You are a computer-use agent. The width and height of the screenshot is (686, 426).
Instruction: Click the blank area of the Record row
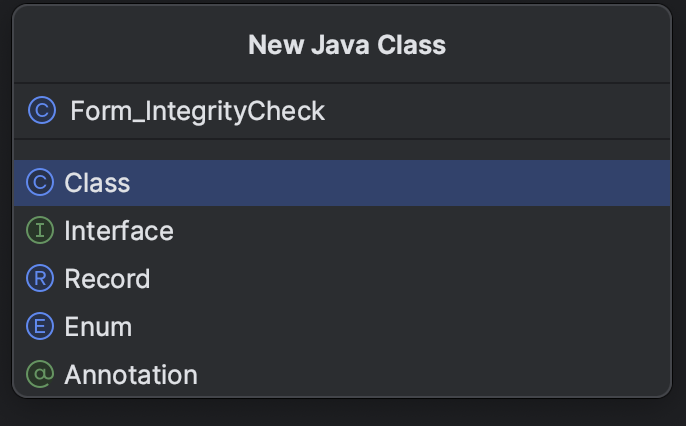pyautogui.click(x=450, y=279)
